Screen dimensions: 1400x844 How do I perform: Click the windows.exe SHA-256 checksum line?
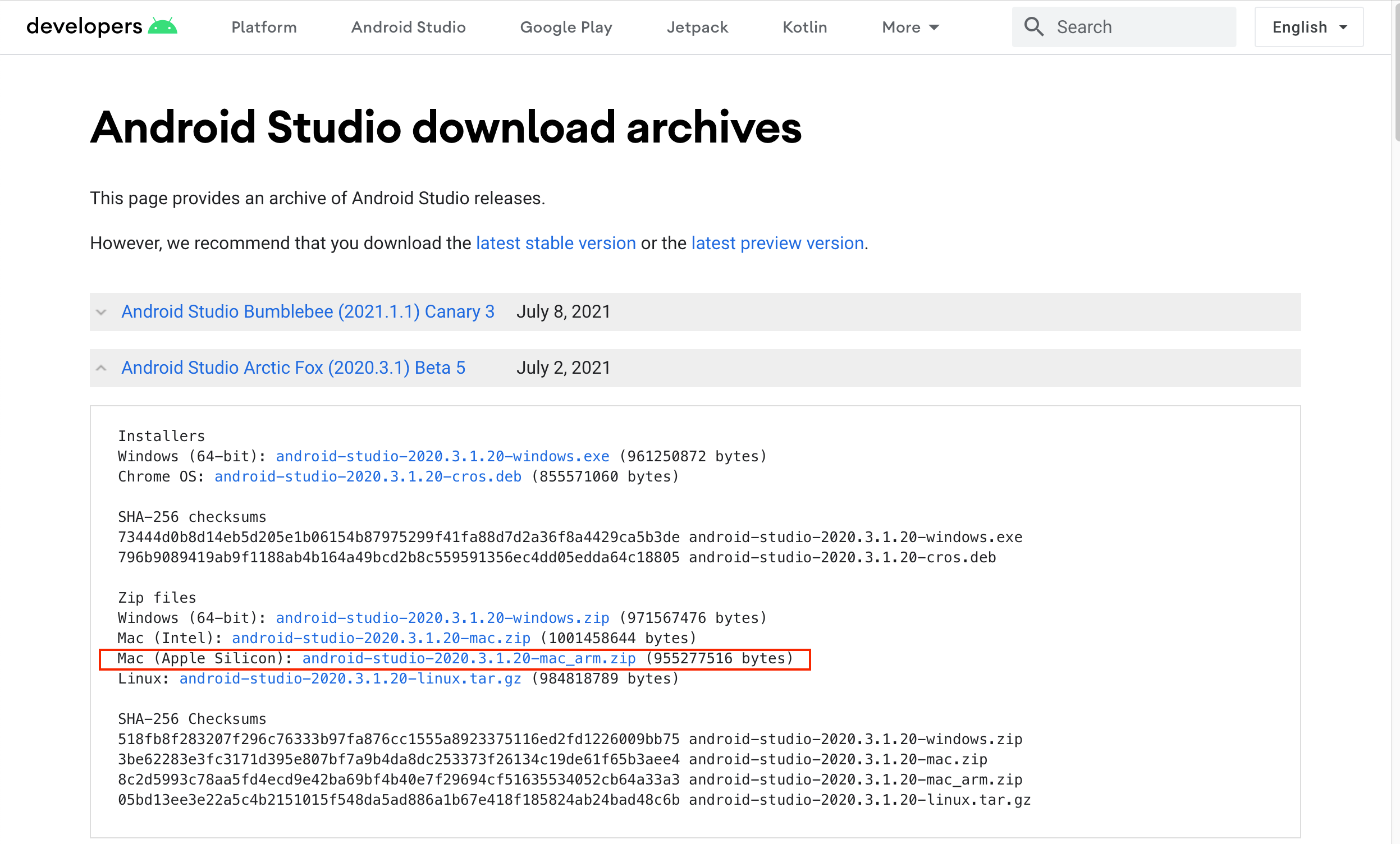570,537
